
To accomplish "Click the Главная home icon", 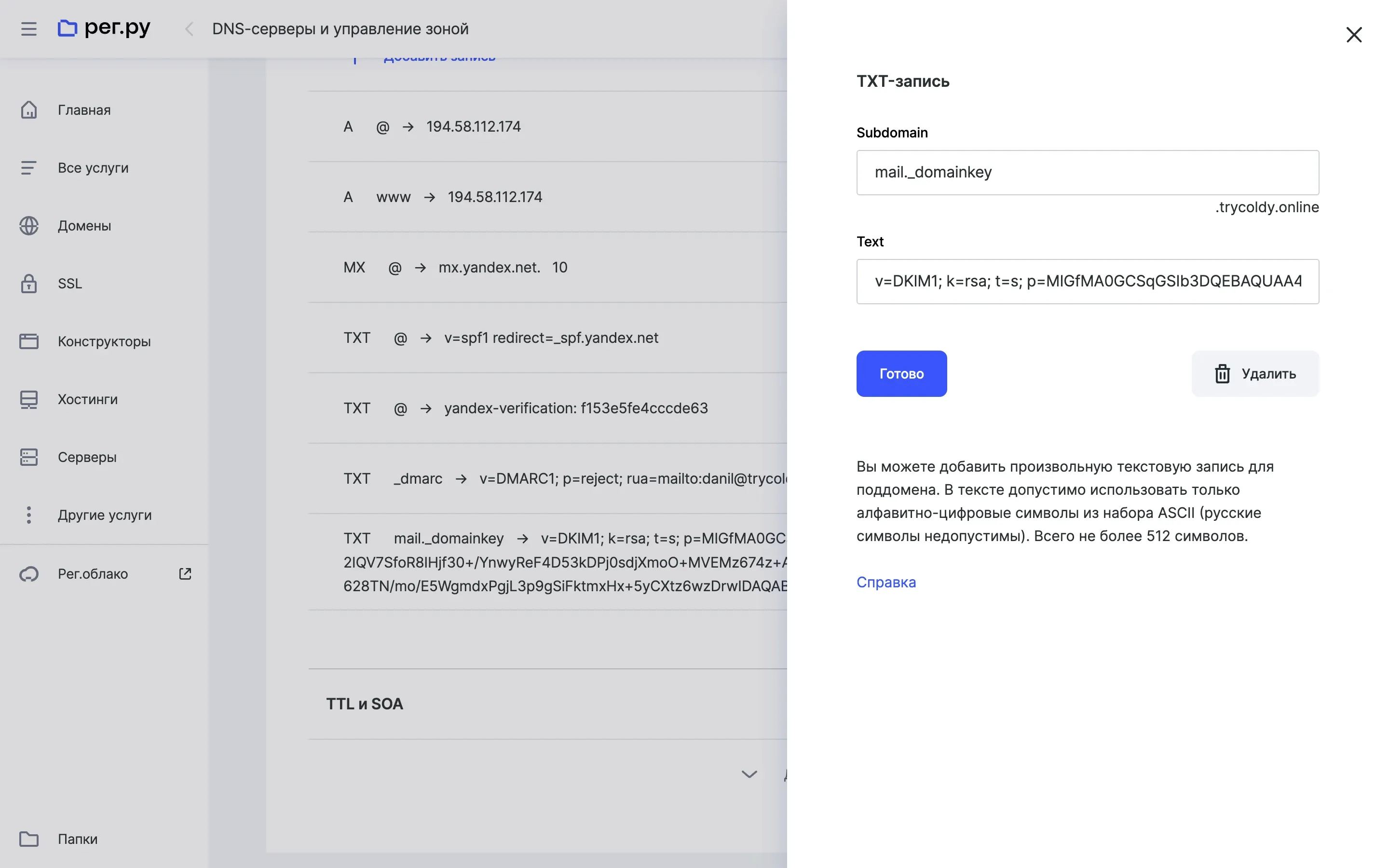I will [29, 109].
